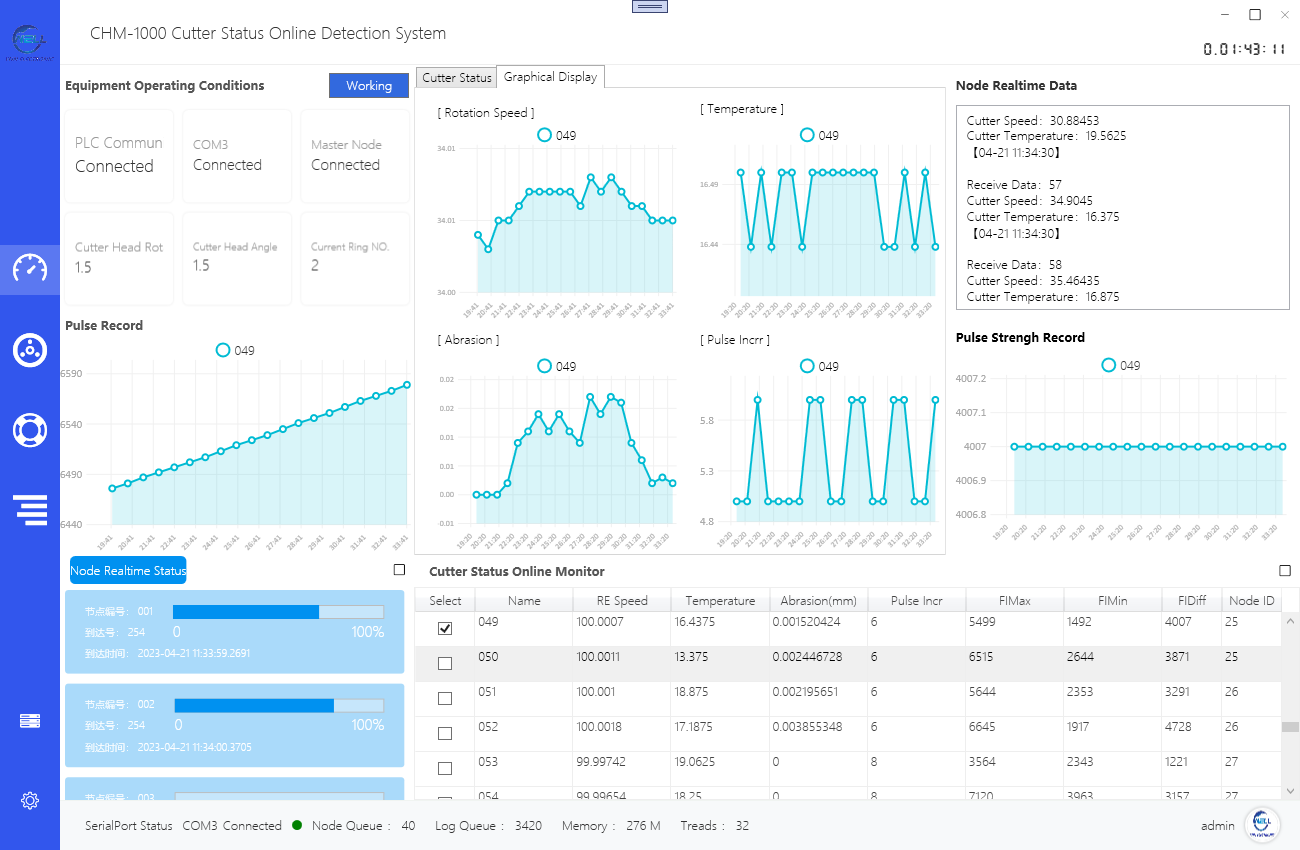Toggle the 049 legend in Pulse Strengh Record
The width and height of the screenshot is (1300, 850).
pyautogui.click(x=1120, y=365)
